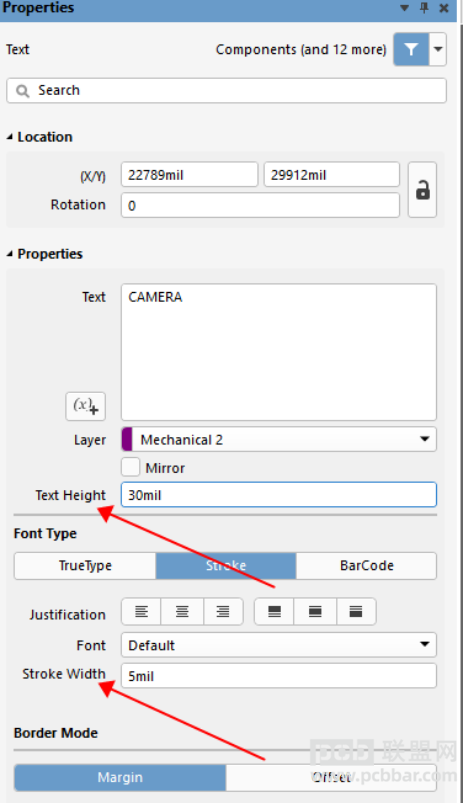Expand the filter dropdown arrow beside the funnel
Viewport: 463px width, 803px height.
[x=438, y=49]
